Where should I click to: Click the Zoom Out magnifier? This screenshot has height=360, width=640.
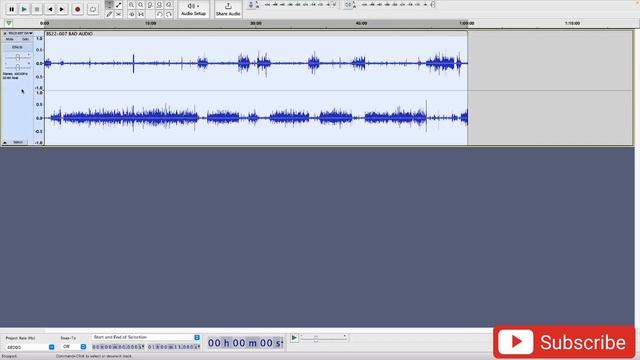[x=141, y=5]
